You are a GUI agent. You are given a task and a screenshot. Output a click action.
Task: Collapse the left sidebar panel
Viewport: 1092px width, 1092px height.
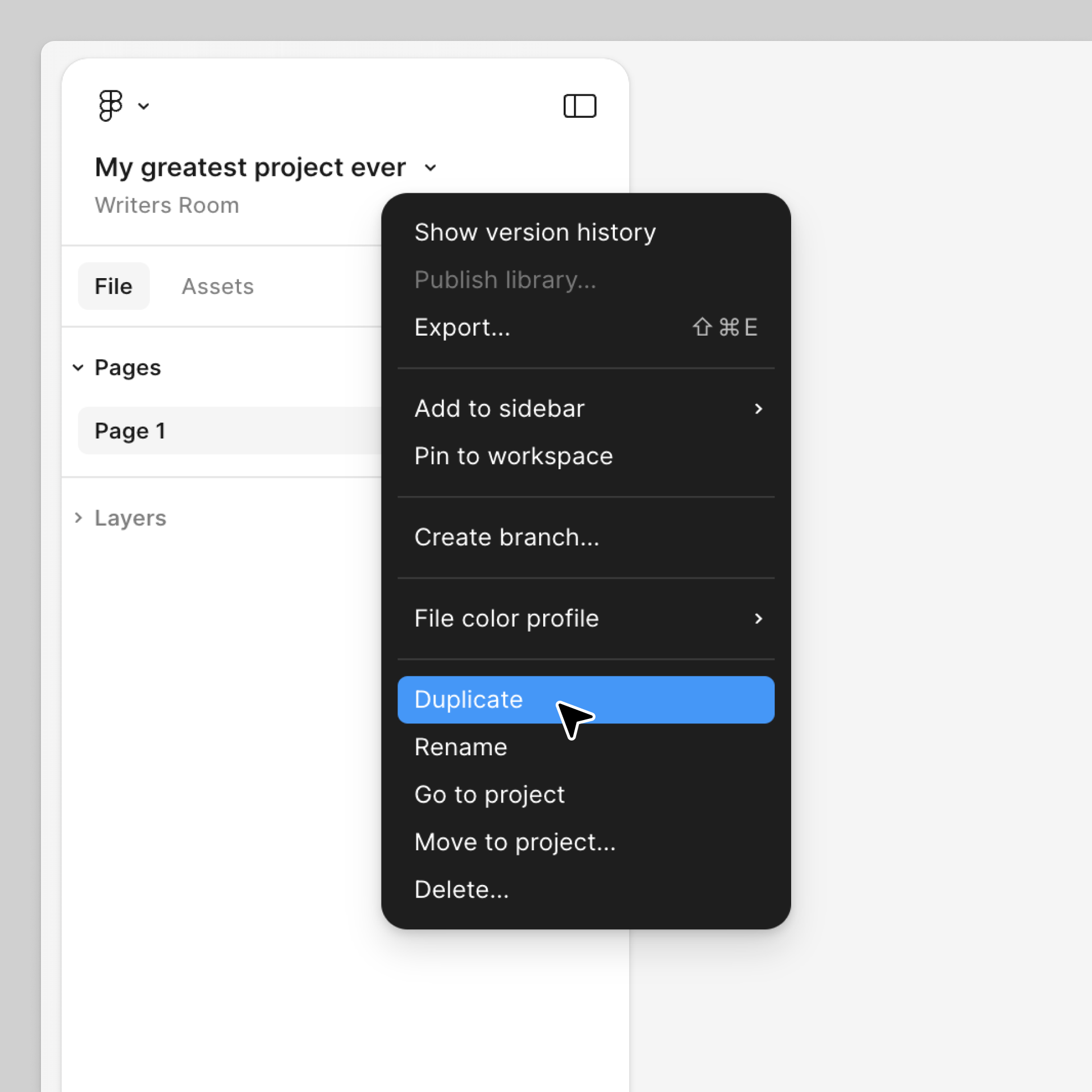(580, 105)
